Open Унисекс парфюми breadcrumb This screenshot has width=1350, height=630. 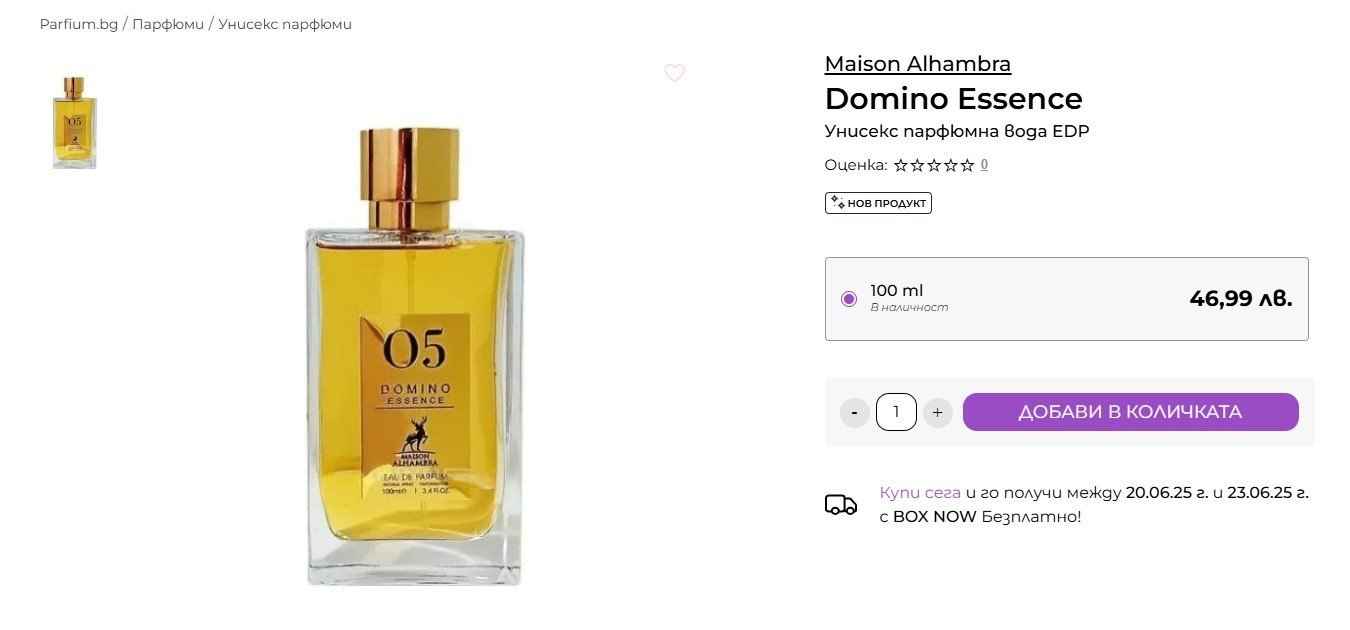285,24
